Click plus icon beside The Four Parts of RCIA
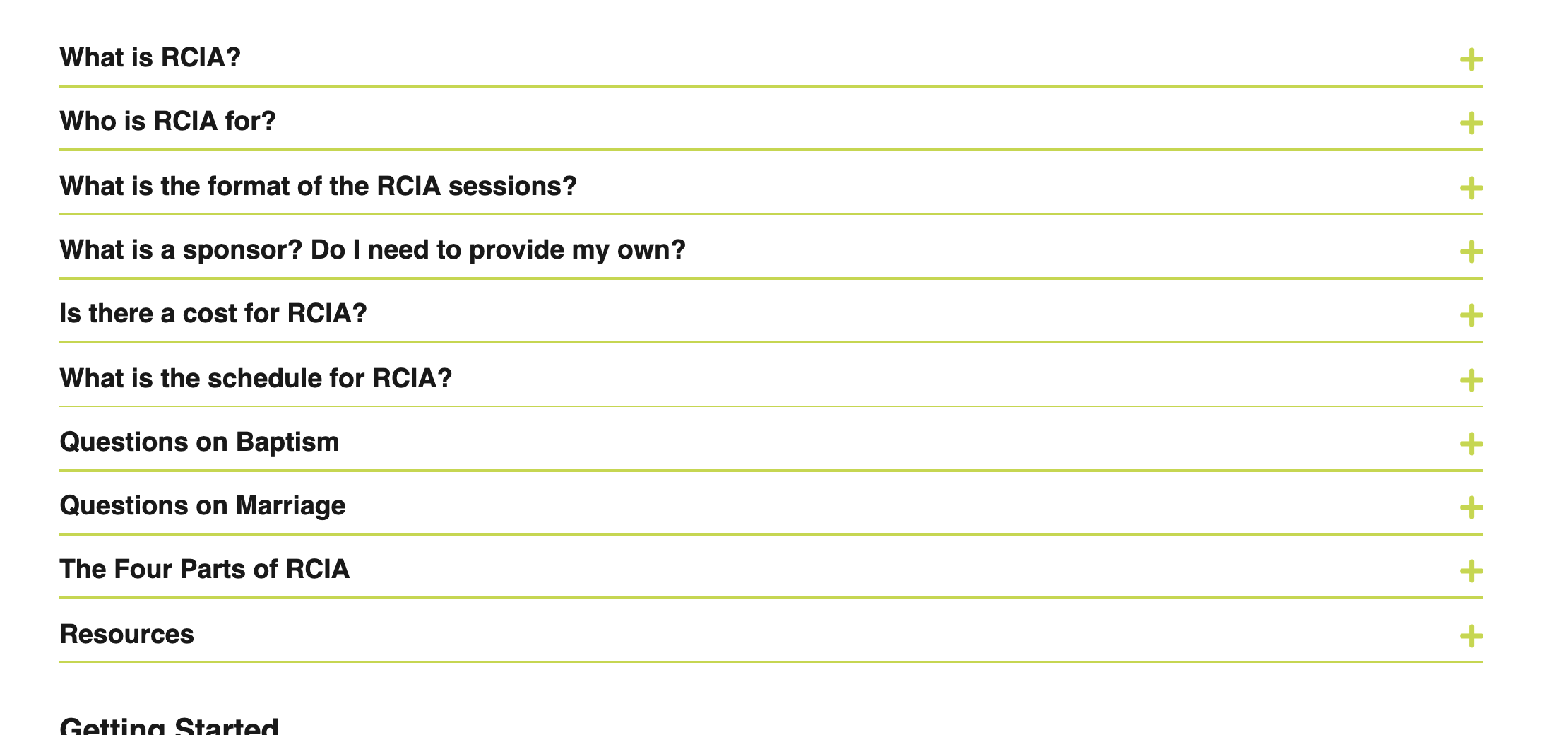Viewport: 1568px width, 735px height. (1471, 571)
